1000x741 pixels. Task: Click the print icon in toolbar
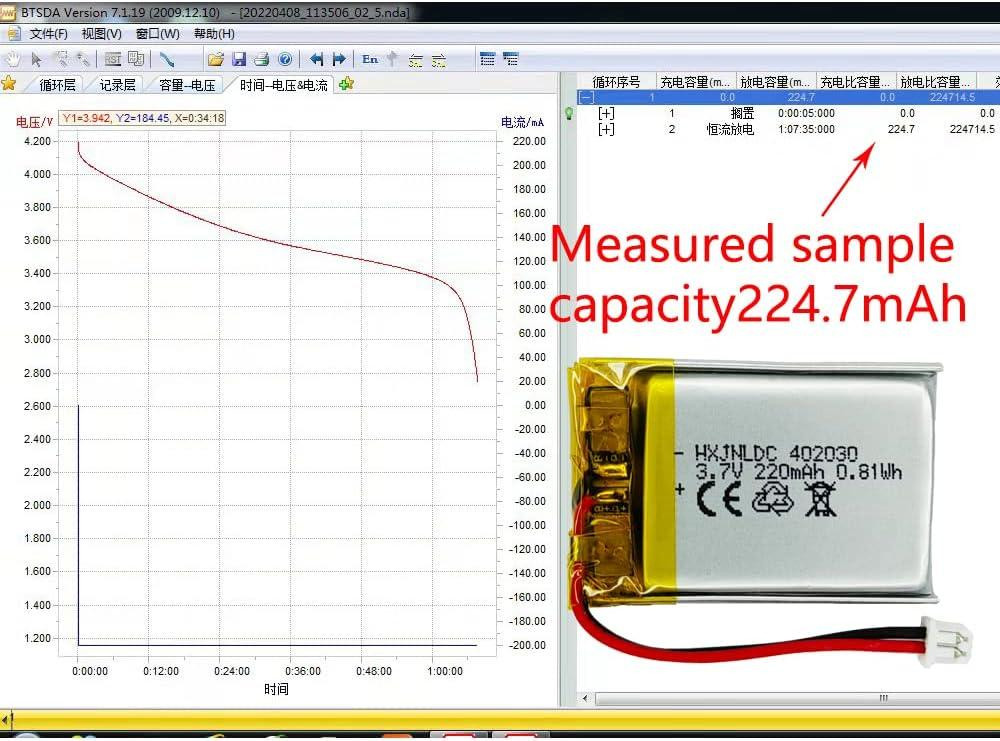point(261,59)
